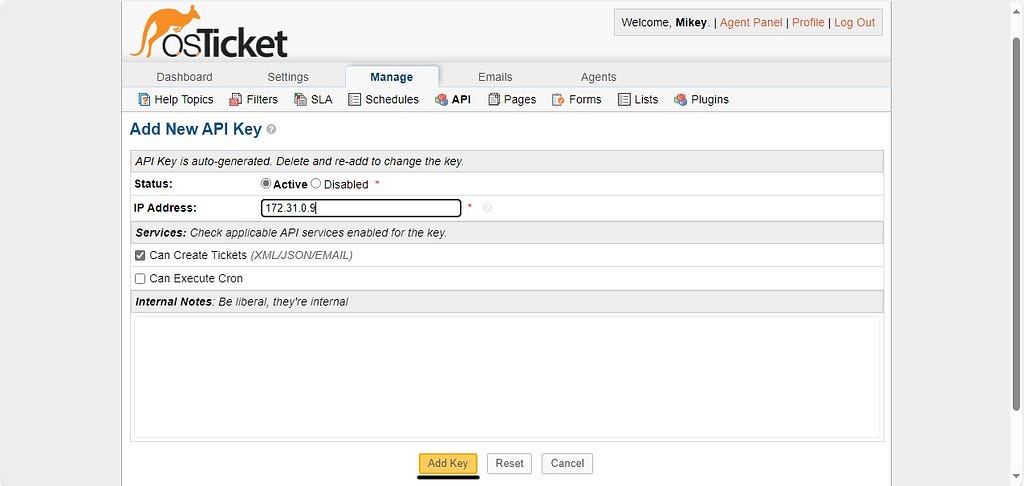Open the Pages submenu link
This screenshot has width=1024, height=486.
pyautogui.click(x=520, y=99)
